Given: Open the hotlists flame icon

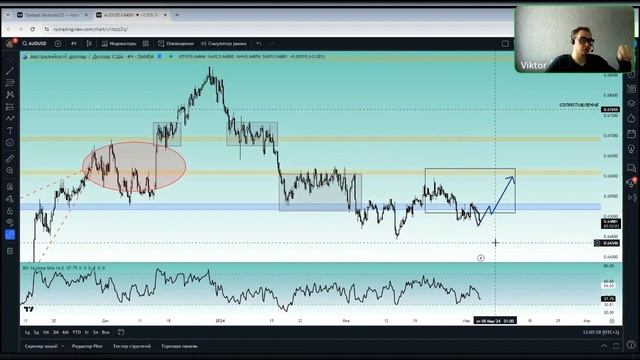Looking at the screenshot, I should [x=631, y=118].
